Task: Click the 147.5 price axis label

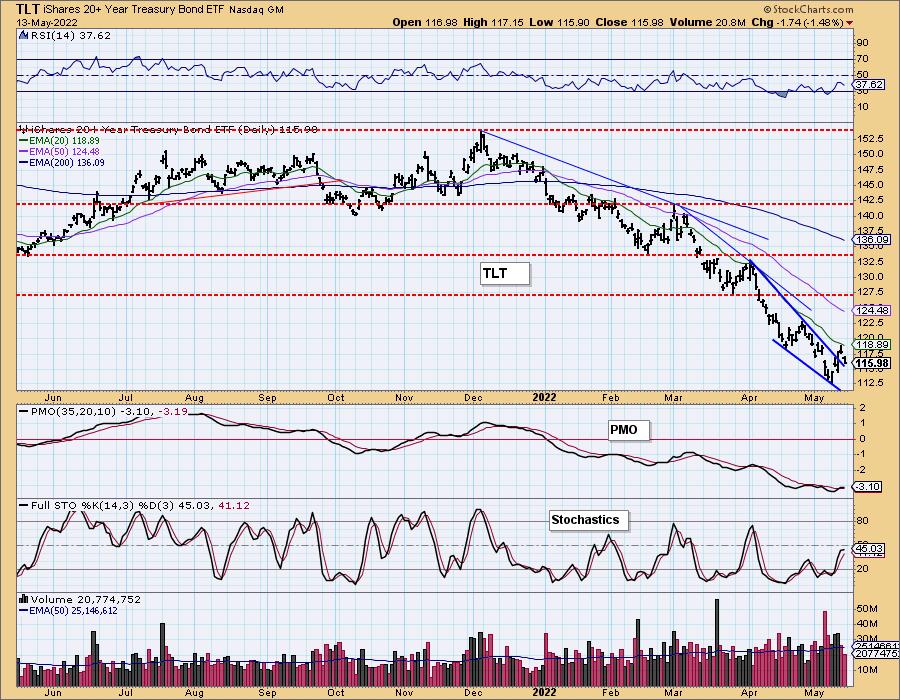Action: (x=871, y=170)
